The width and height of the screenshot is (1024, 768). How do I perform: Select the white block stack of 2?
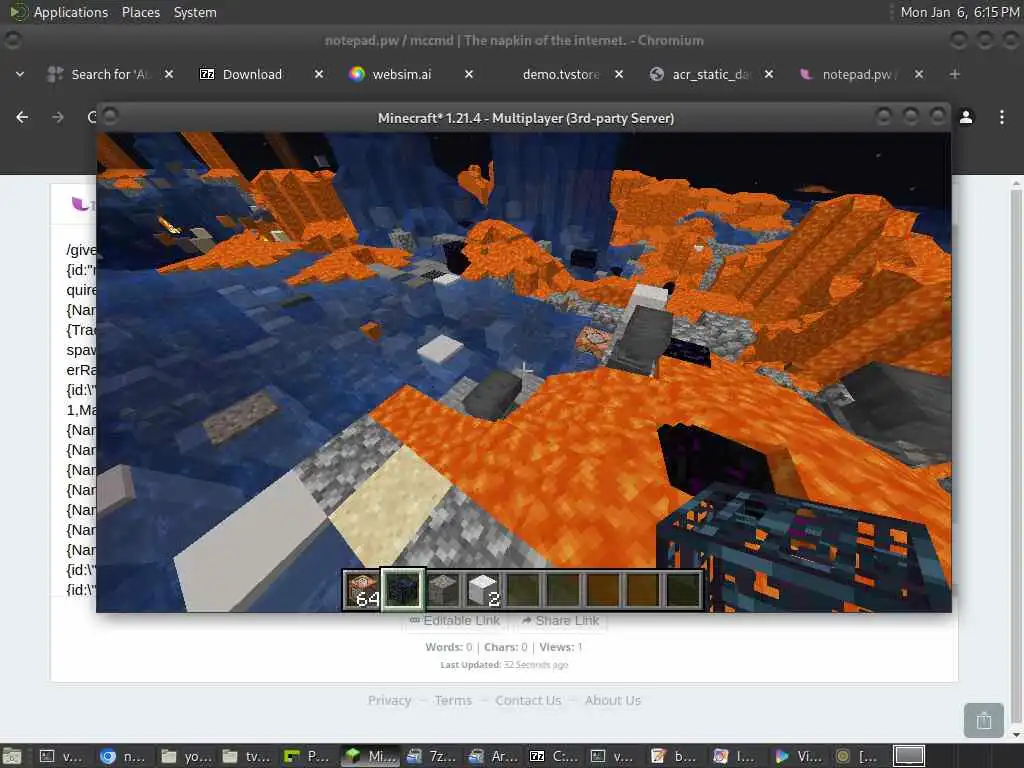(483, 589)
